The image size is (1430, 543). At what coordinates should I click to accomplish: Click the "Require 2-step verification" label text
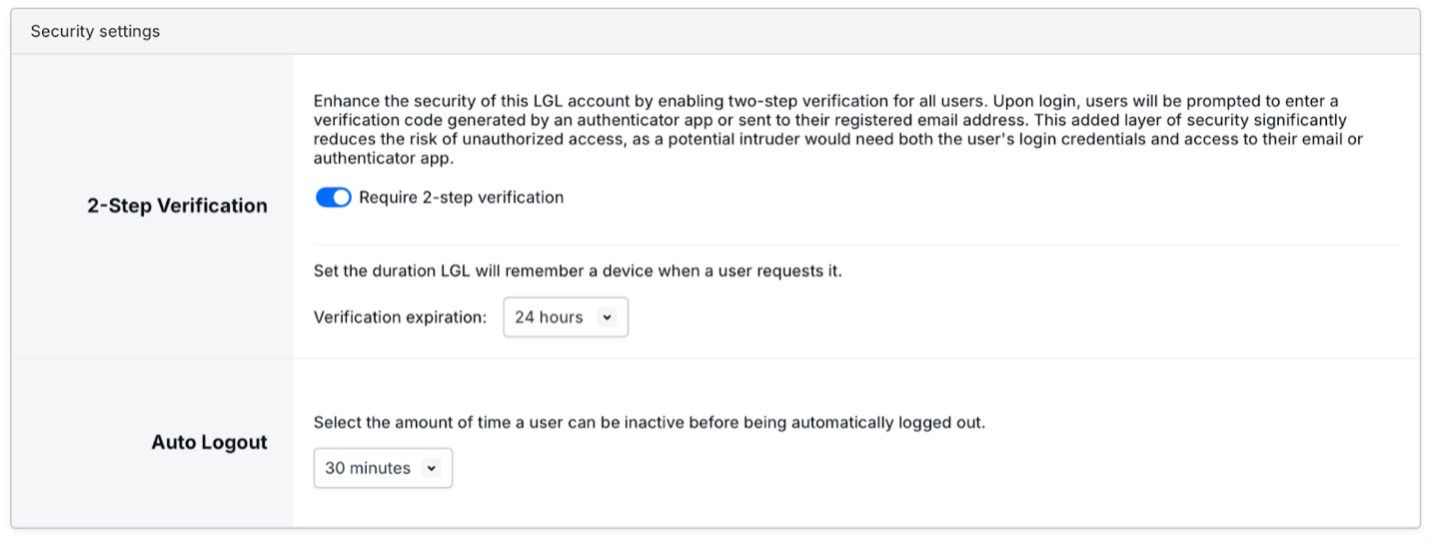pos(461,198)
